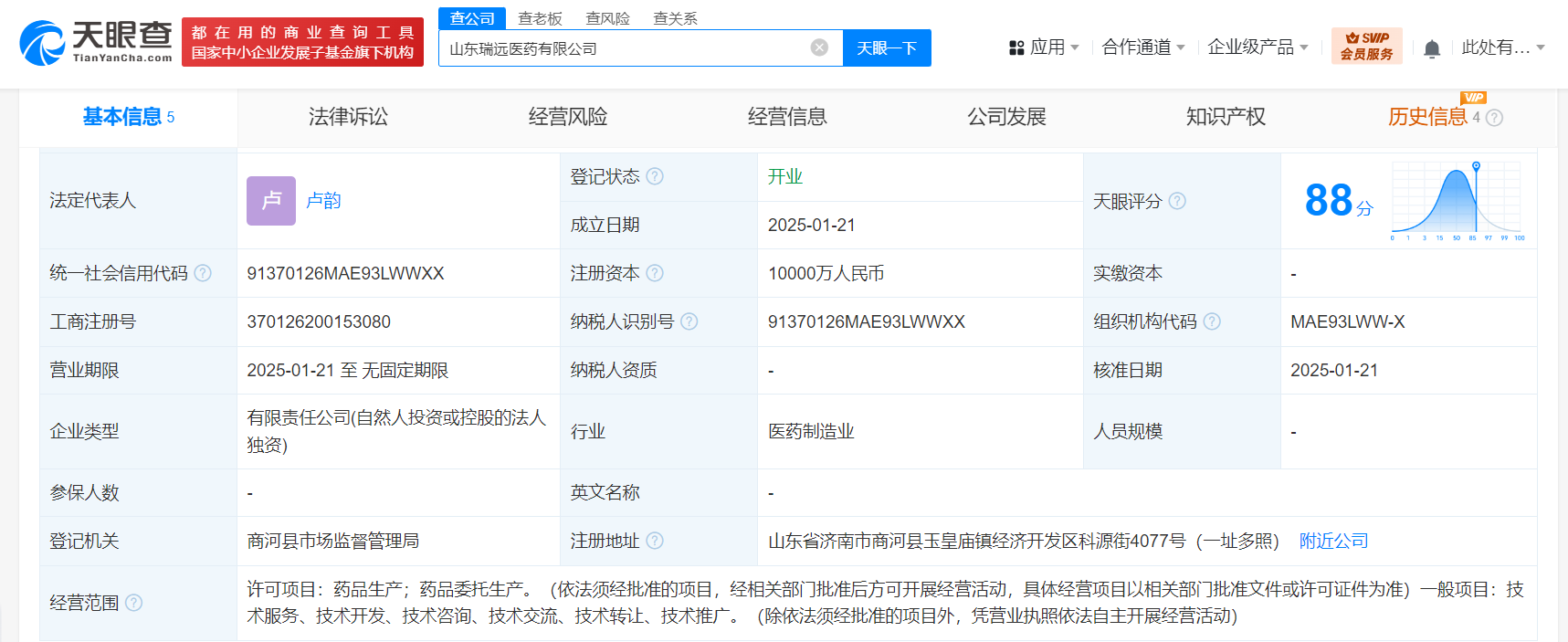The width and height of the screenshot is (1568, 642).
Task: Click help icon next to 注册地址
Action: click(655, 541)
